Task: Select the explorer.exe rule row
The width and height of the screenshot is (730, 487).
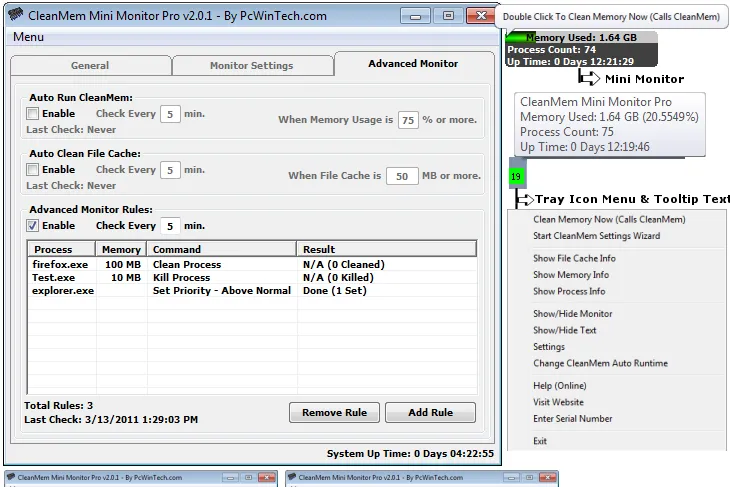Action: tap(252, 291)
